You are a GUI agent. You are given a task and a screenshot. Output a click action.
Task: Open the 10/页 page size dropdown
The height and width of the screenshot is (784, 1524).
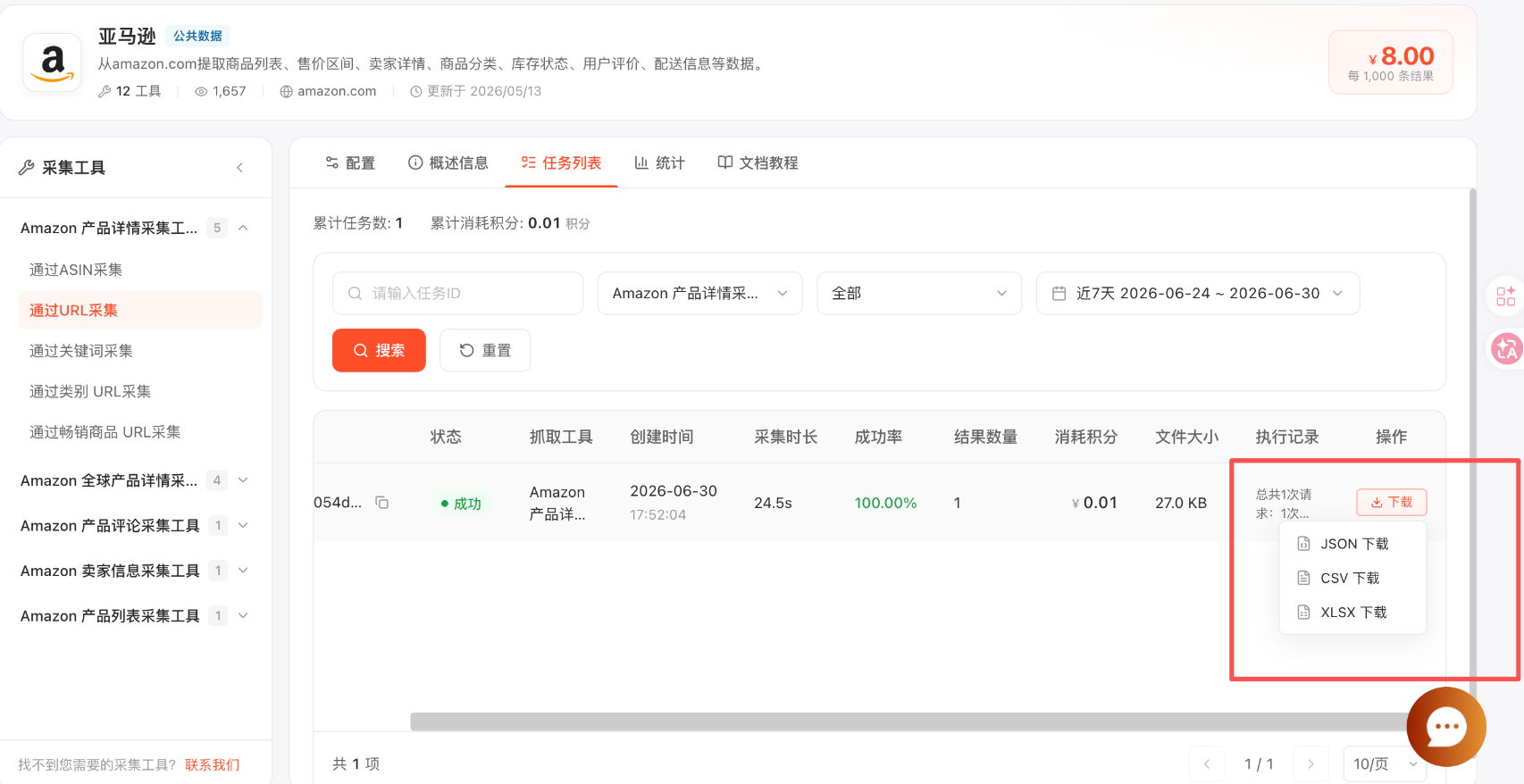pos(1385,764)
